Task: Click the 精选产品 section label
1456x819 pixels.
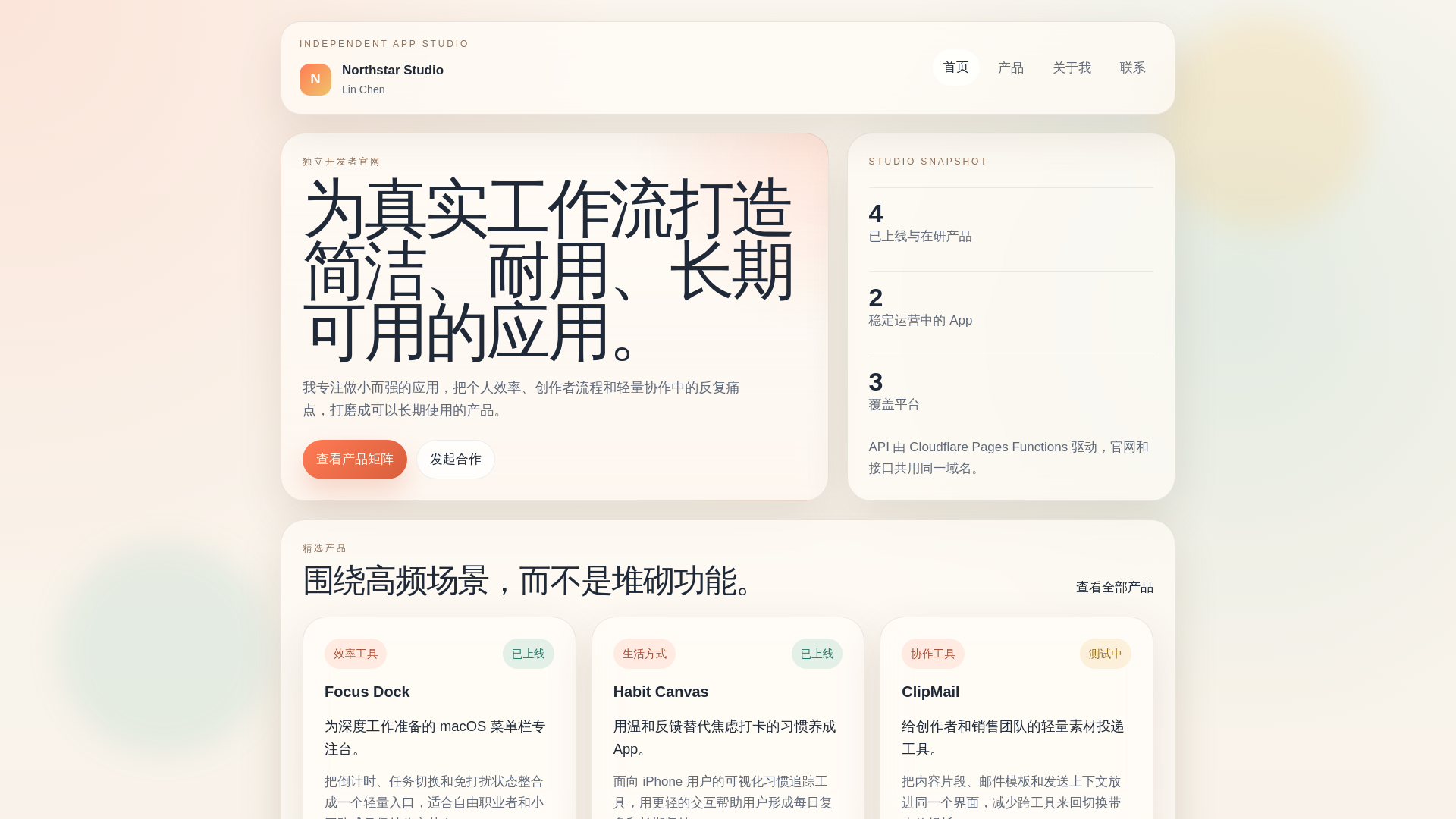Action: 325,548
